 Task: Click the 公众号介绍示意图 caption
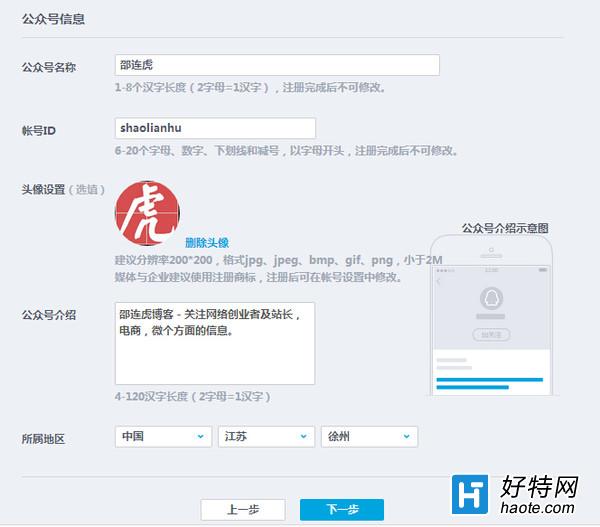(505, 228)
